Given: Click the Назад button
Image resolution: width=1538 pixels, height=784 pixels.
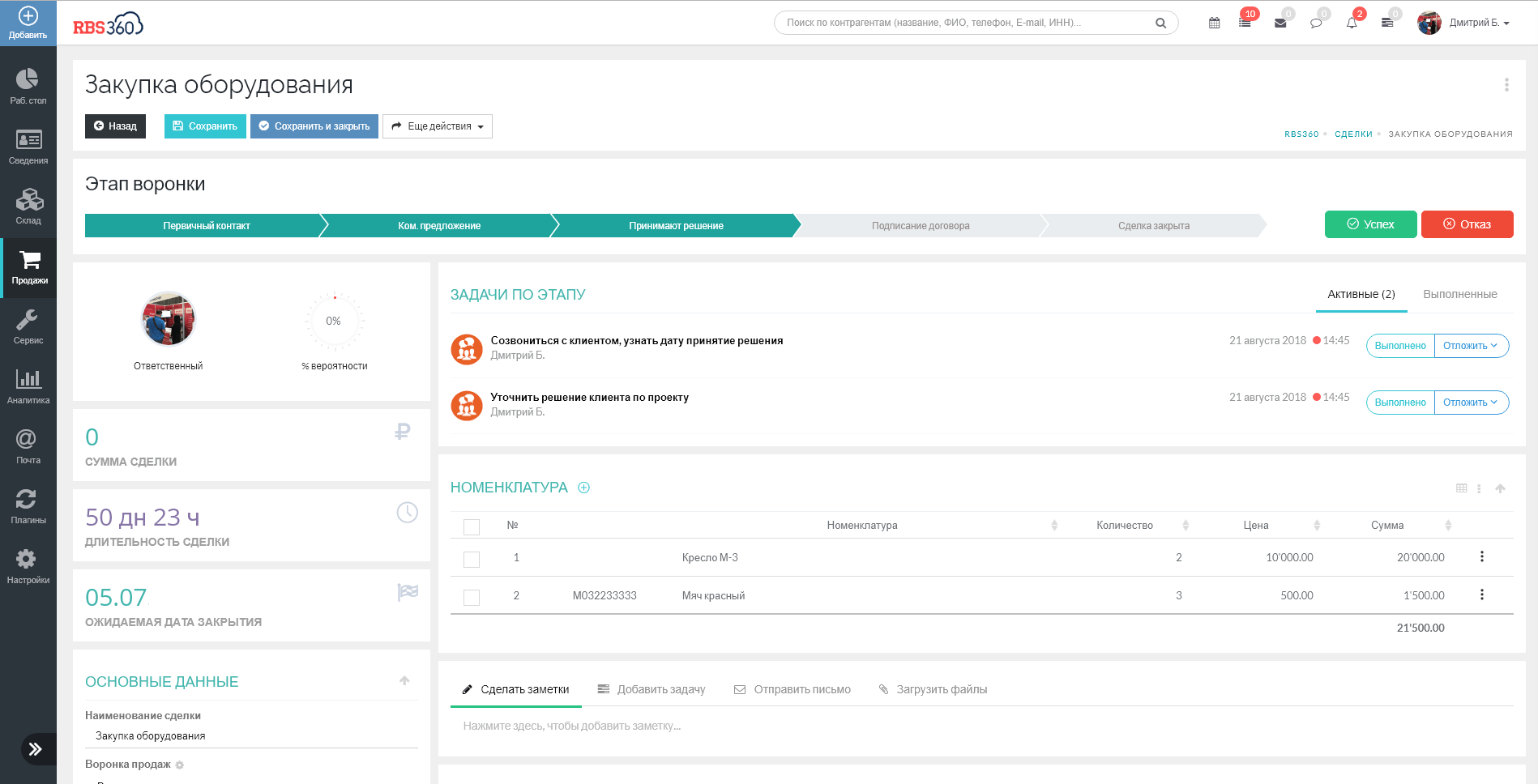Looking at the screenshot, I should (115, 126).
